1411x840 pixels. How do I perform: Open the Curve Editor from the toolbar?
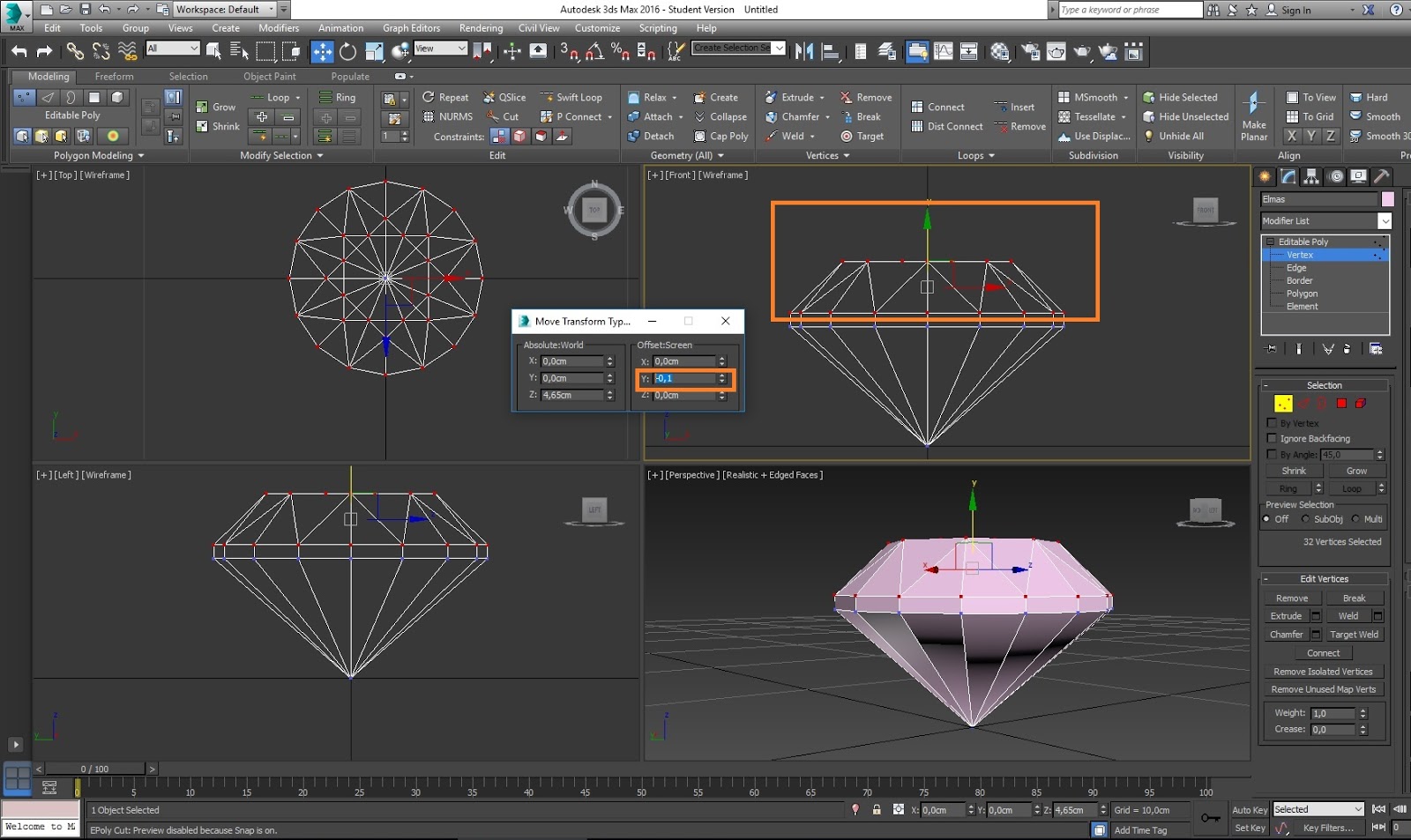(x=943, y=52)
